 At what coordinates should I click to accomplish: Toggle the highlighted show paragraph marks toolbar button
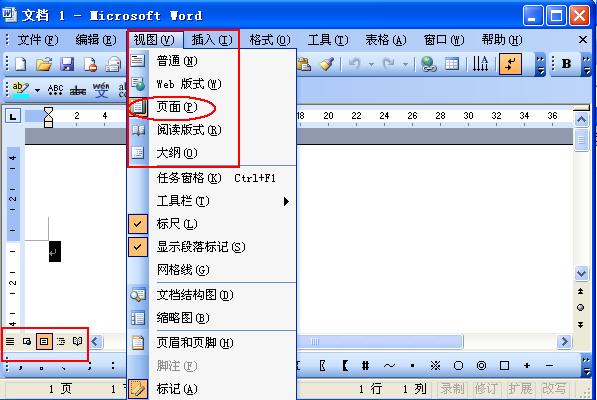[x=510, y=64]
